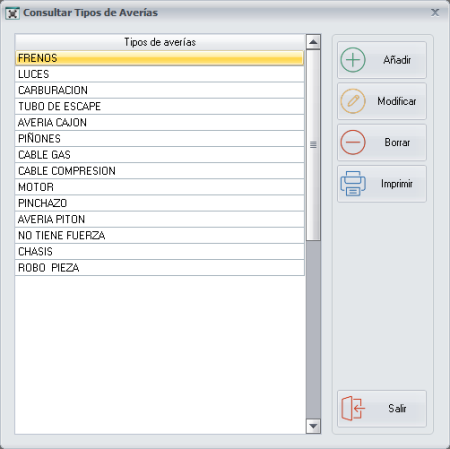The image size is (450, 449).
Task: Click the green plus Añadir icon
Action: coord(353,60)
